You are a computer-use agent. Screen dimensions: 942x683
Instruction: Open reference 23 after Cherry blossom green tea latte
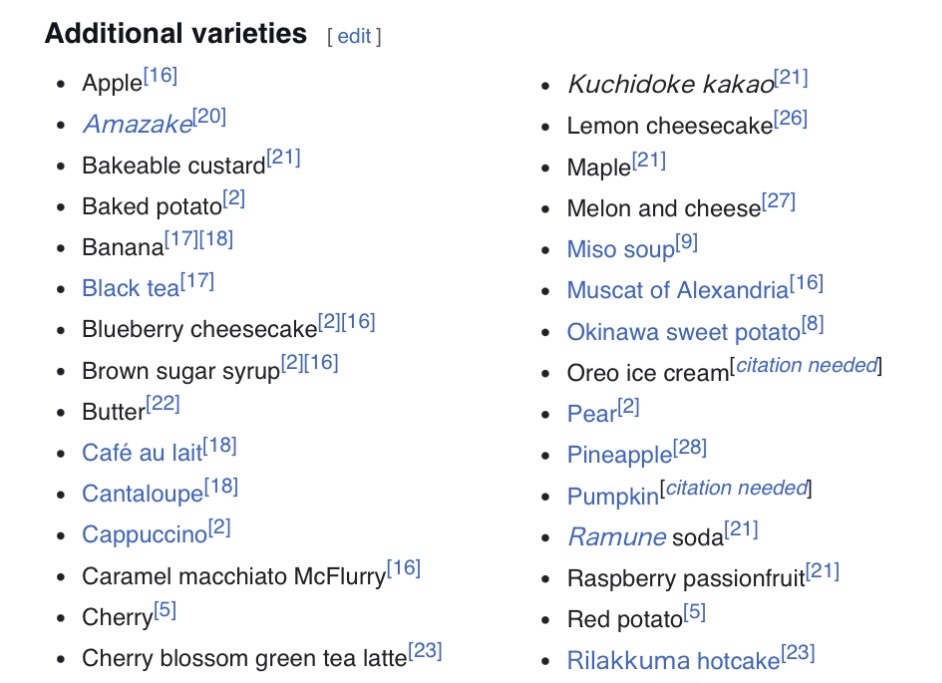click(x=425, y=651)
